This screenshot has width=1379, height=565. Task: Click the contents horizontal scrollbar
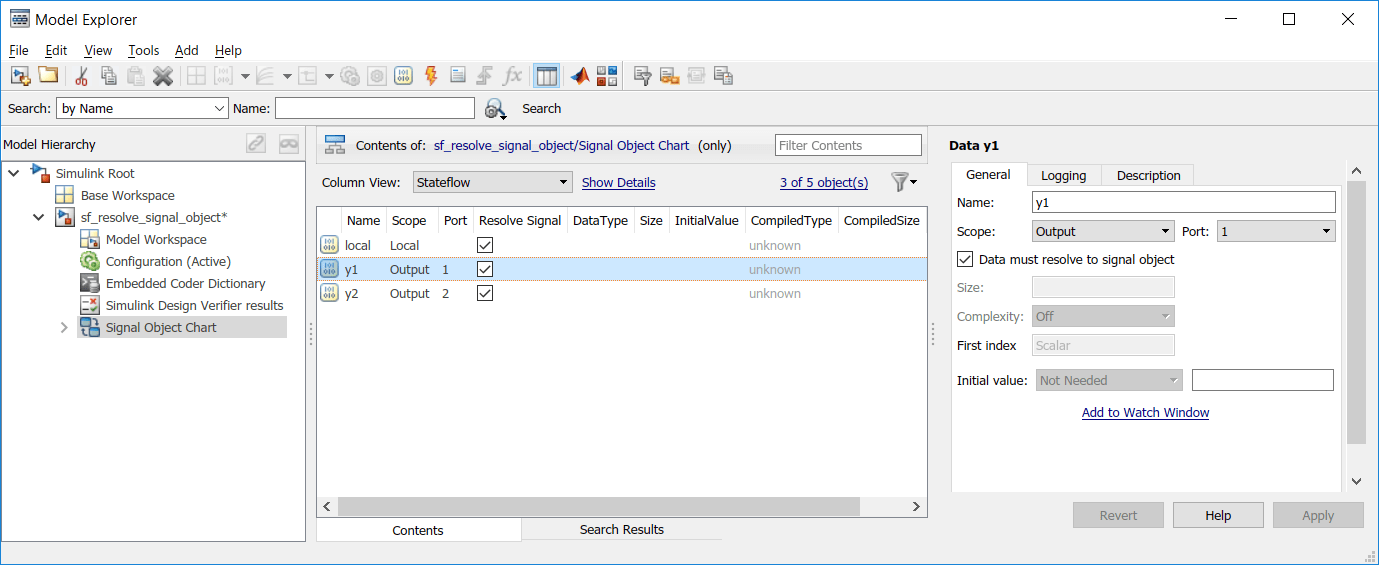[600, 507]
